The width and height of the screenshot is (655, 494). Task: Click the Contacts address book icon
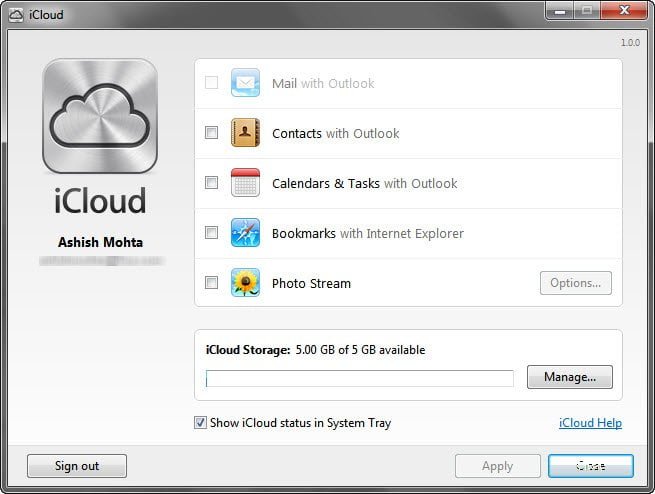coord(245,133)
